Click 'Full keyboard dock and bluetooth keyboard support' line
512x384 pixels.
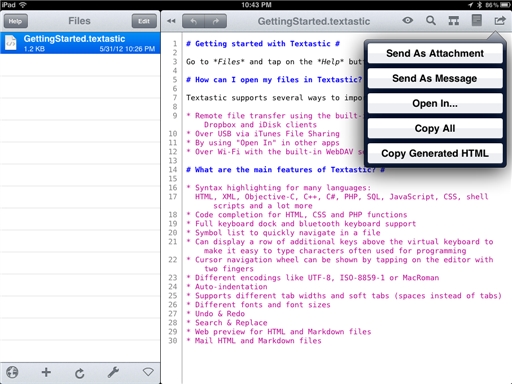pyautogui.click(x=301, y=224)
